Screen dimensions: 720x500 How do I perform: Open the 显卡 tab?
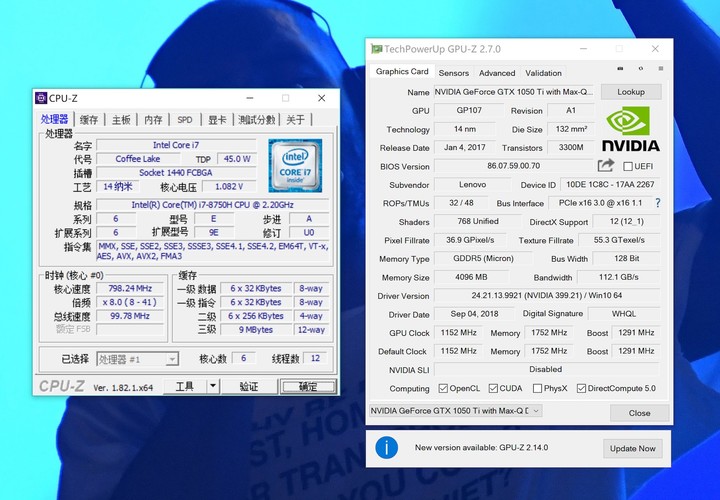pos(217,120)
